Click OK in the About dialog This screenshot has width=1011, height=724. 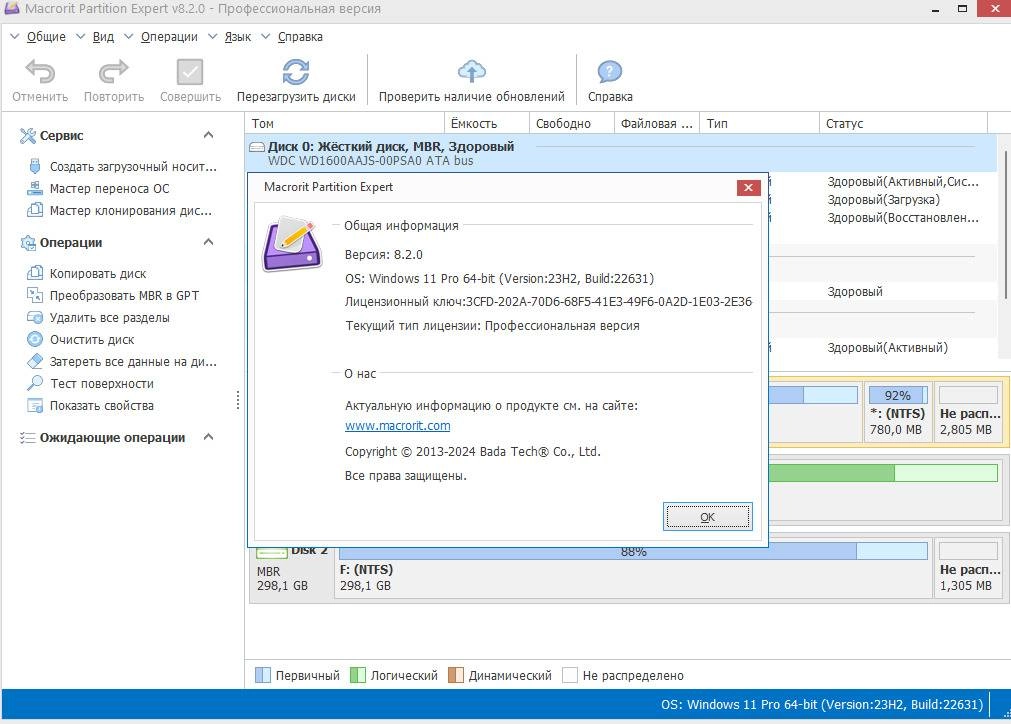tap(707, 517)
